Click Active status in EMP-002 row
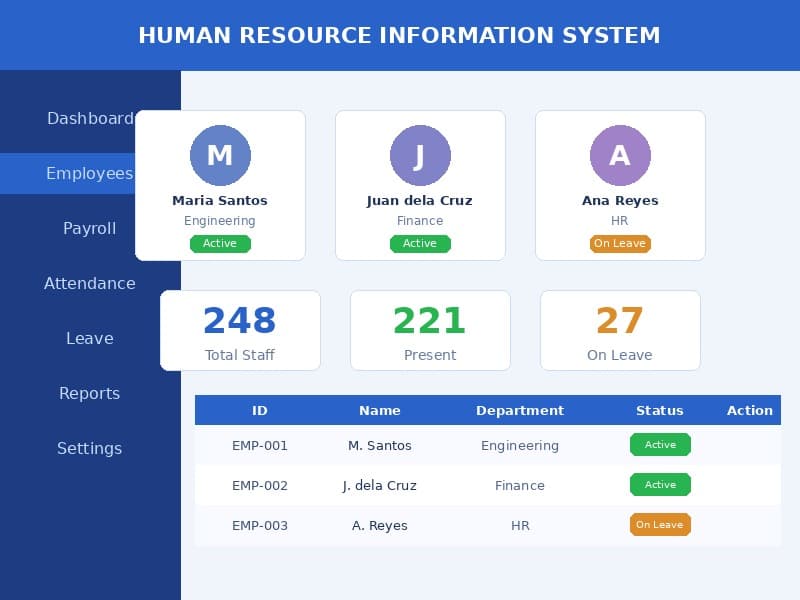This screenshot has width=800, height=600. tap(660, 485)
